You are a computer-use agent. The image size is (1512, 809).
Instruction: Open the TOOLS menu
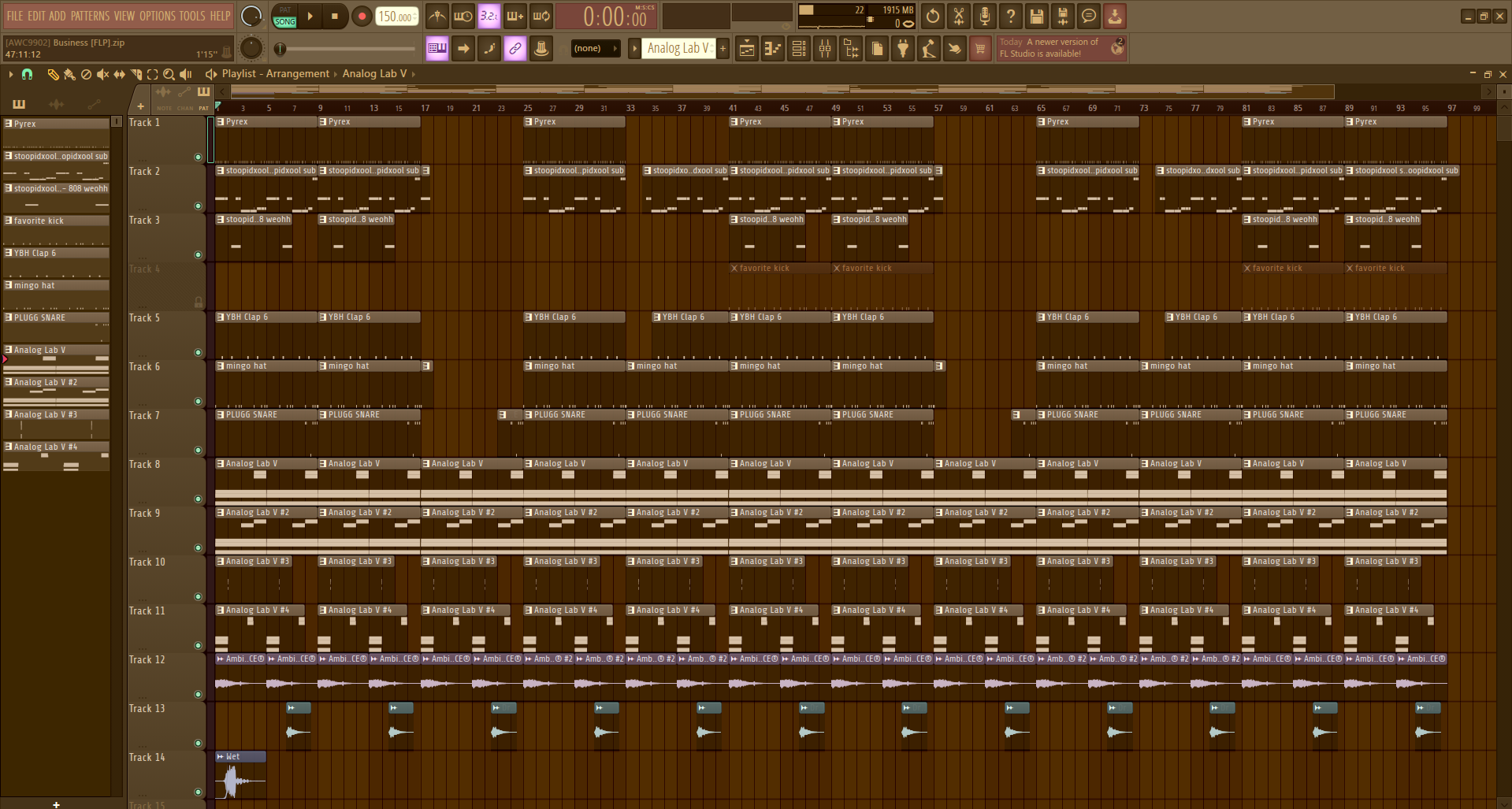(192, 16)
